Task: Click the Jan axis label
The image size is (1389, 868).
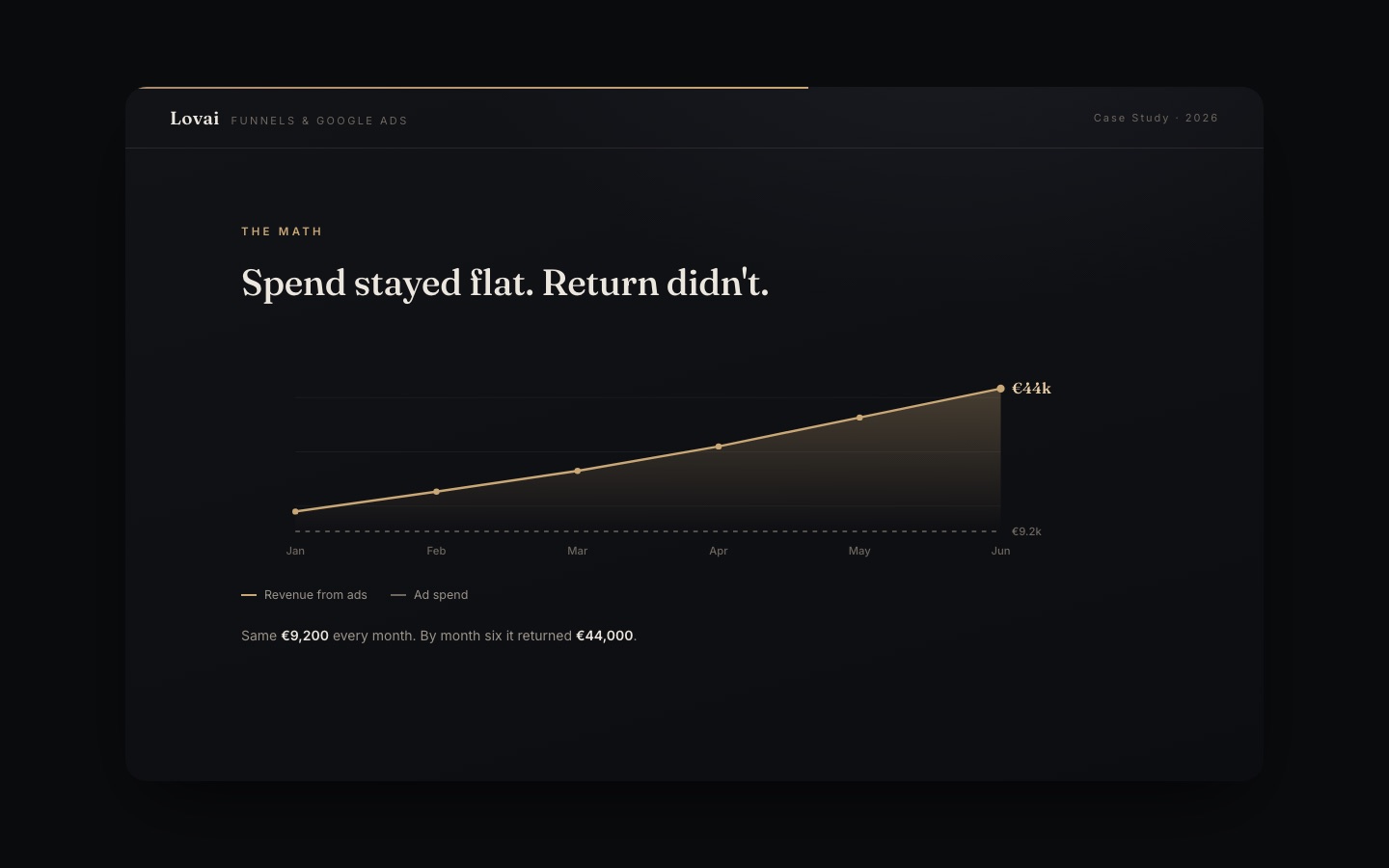Action: pyautogui.click(x=295, y=551)
